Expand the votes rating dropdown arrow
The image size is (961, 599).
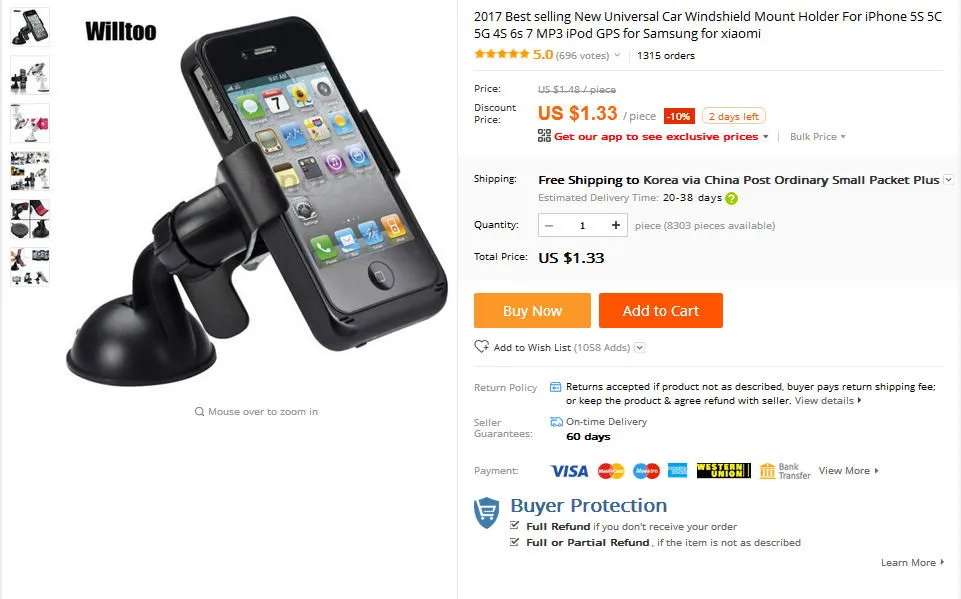click(x=617, y=55)
